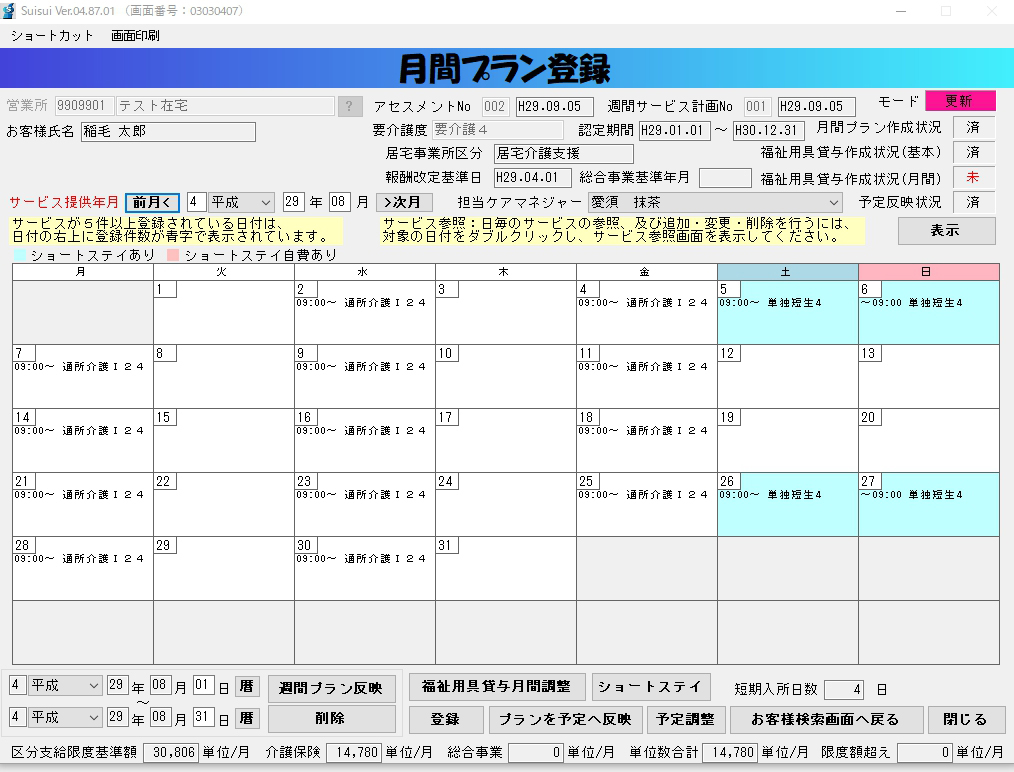Click the ショートステイ button
The image size is (1014, 772).
point(651,687)
